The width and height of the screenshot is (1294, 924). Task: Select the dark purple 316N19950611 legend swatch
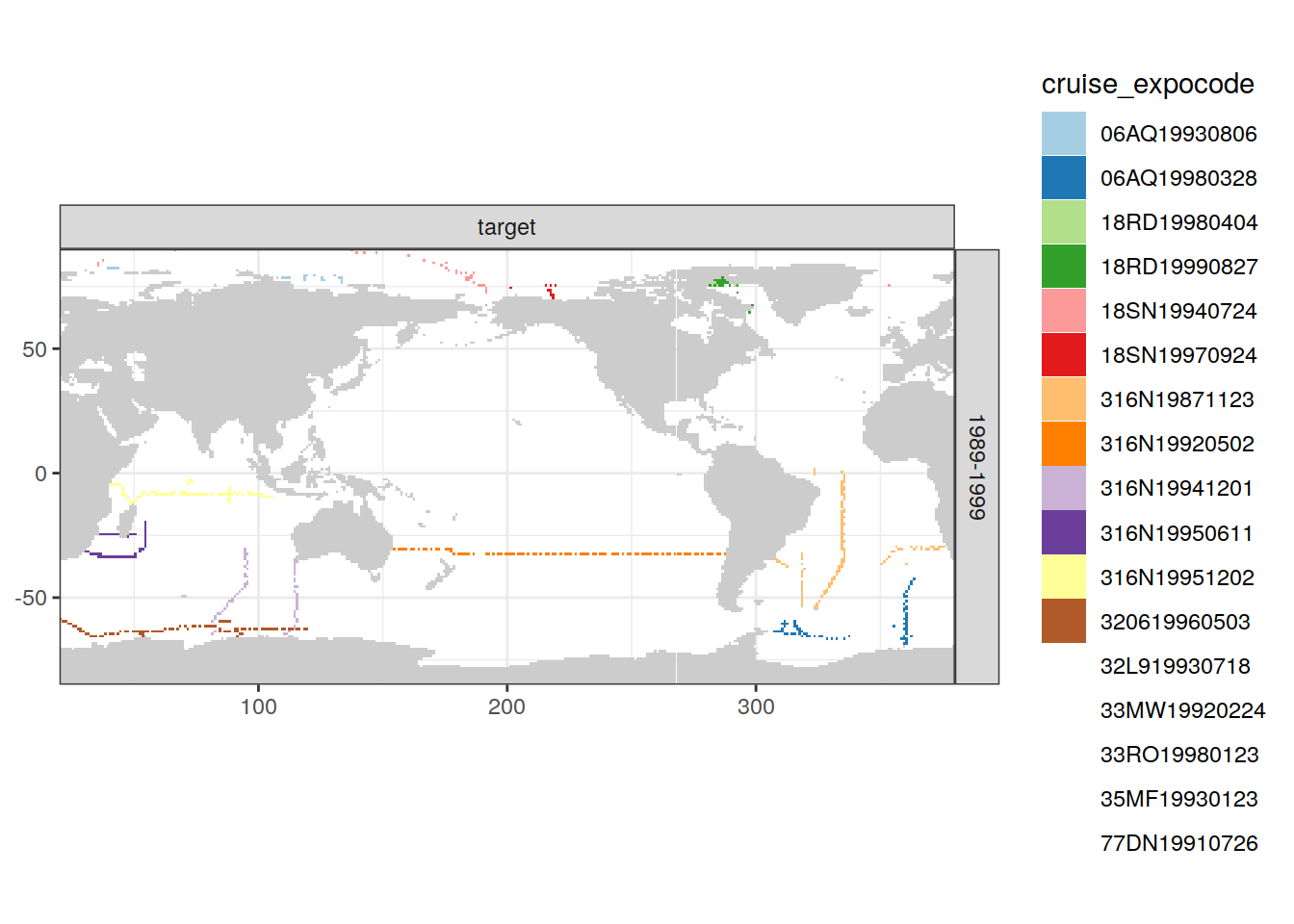[x=1063, y=532]
